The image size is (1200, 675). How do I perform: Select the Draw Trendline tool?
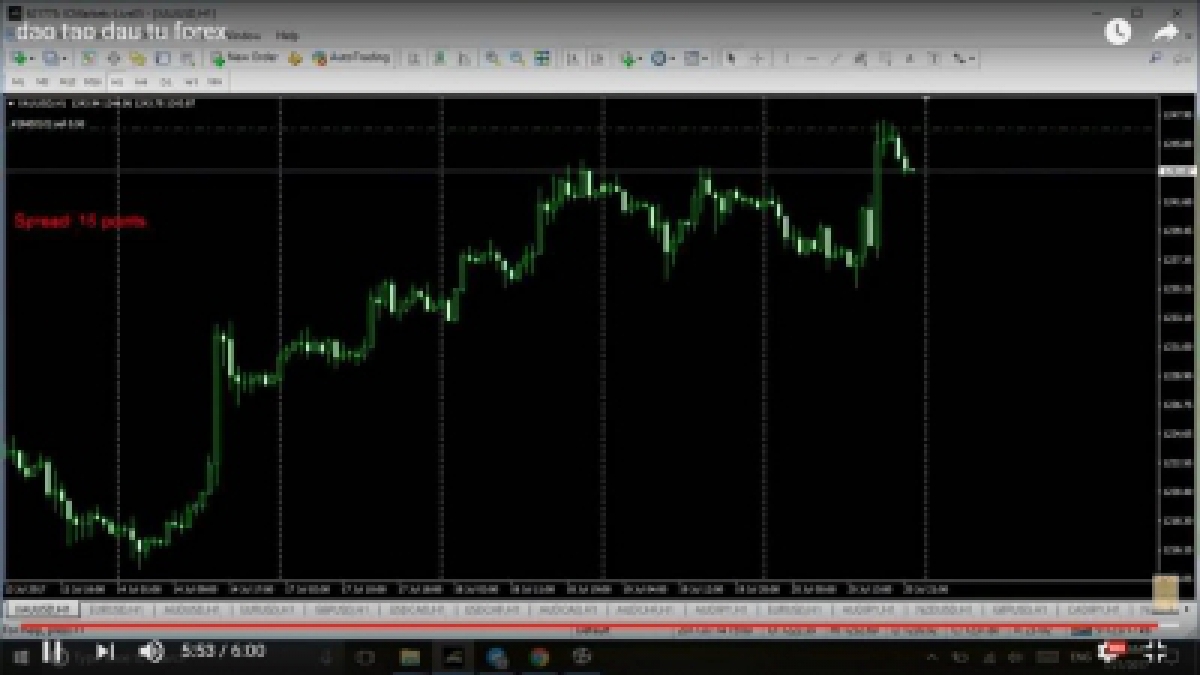(x=836, y=59)
